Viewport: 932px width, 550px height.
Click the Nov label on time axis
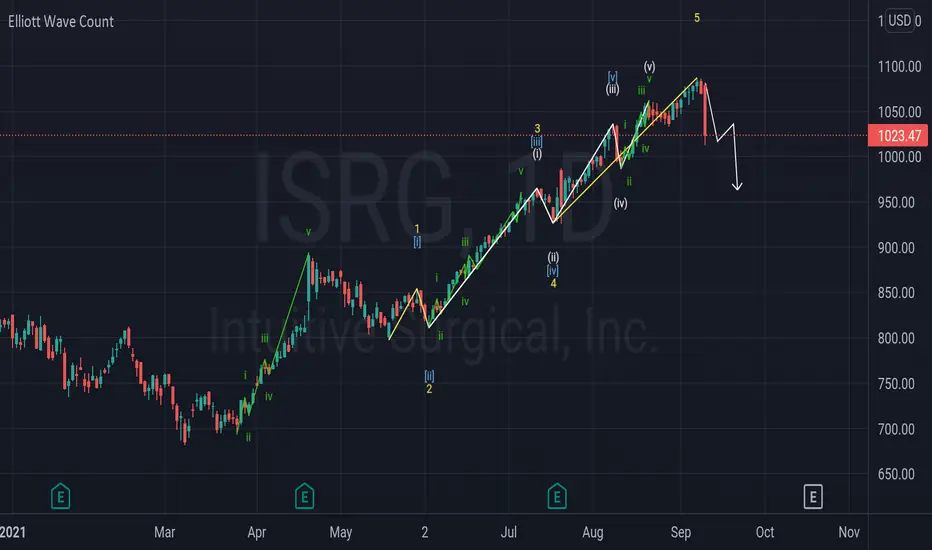849,532
